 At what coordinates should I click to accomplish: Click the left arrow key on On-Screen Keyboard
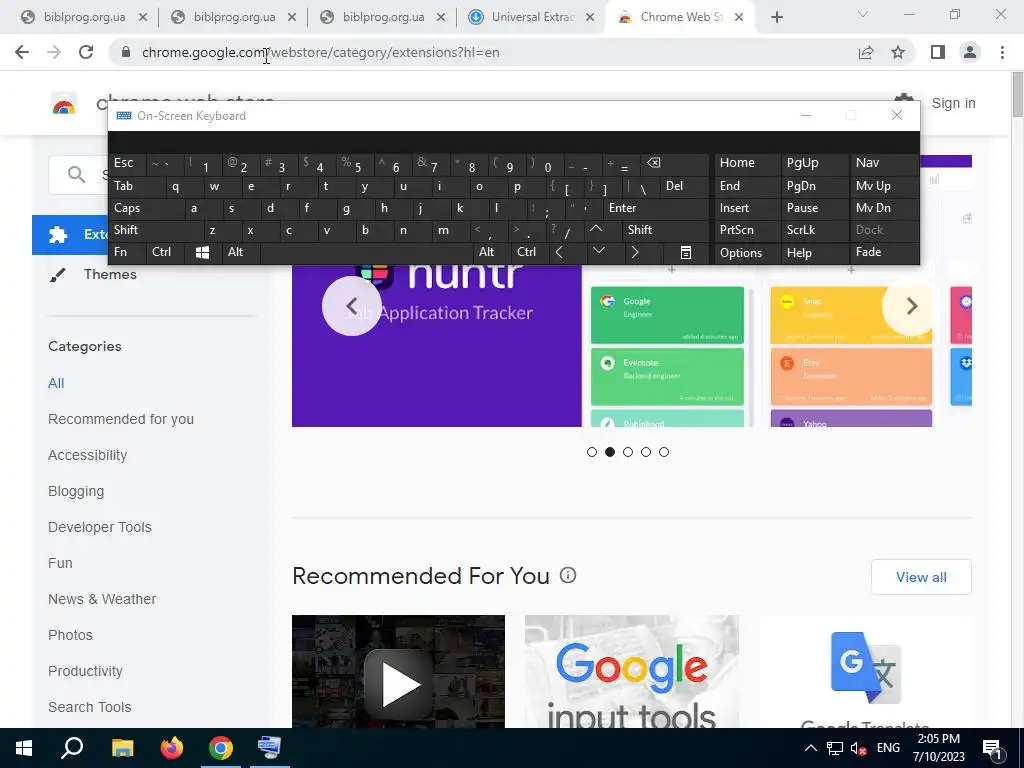click(559, 252)
